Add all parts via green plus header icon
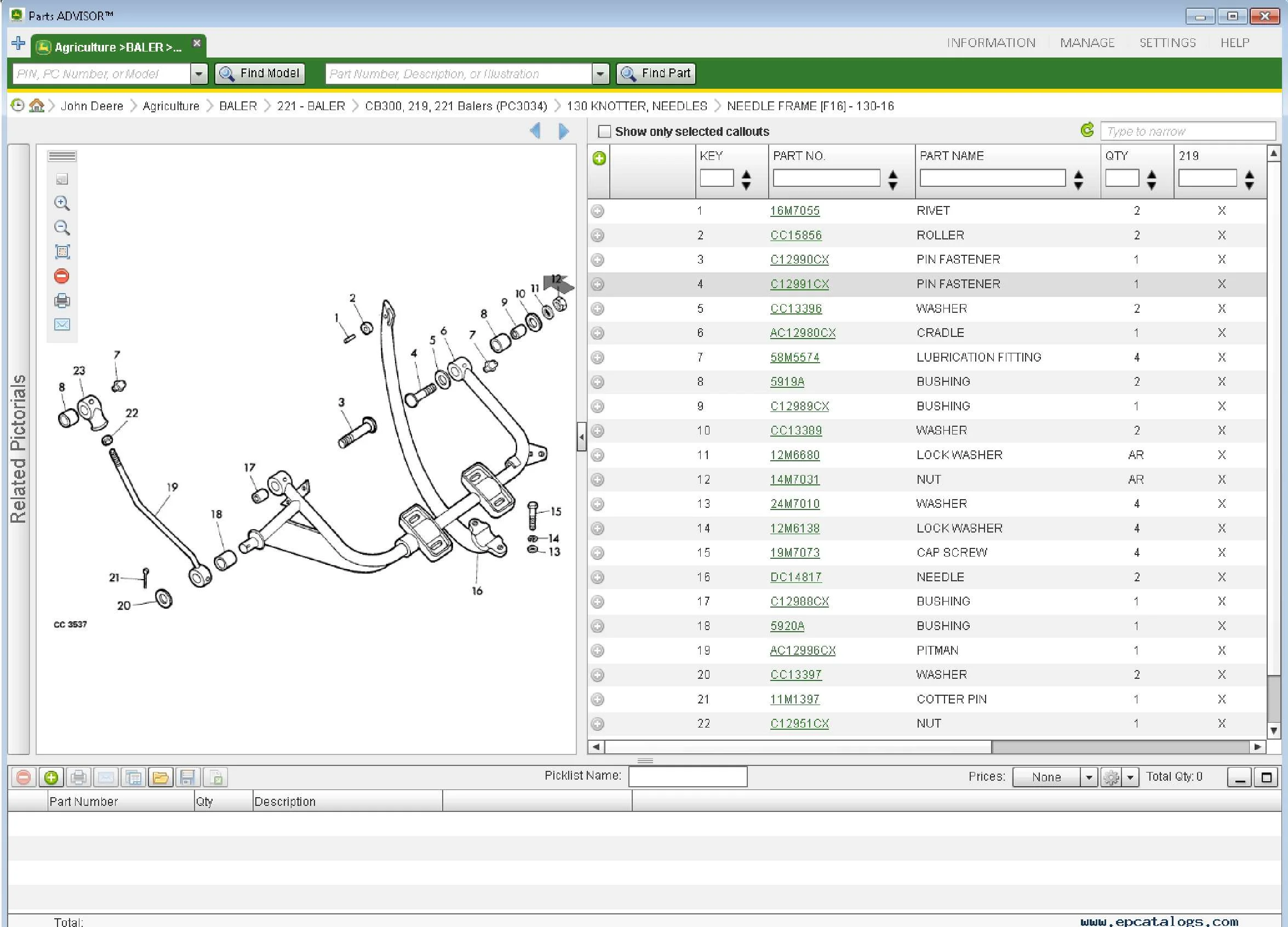Image resolution: width=1288 pixels, height=927 pixels. click(599, 158)
